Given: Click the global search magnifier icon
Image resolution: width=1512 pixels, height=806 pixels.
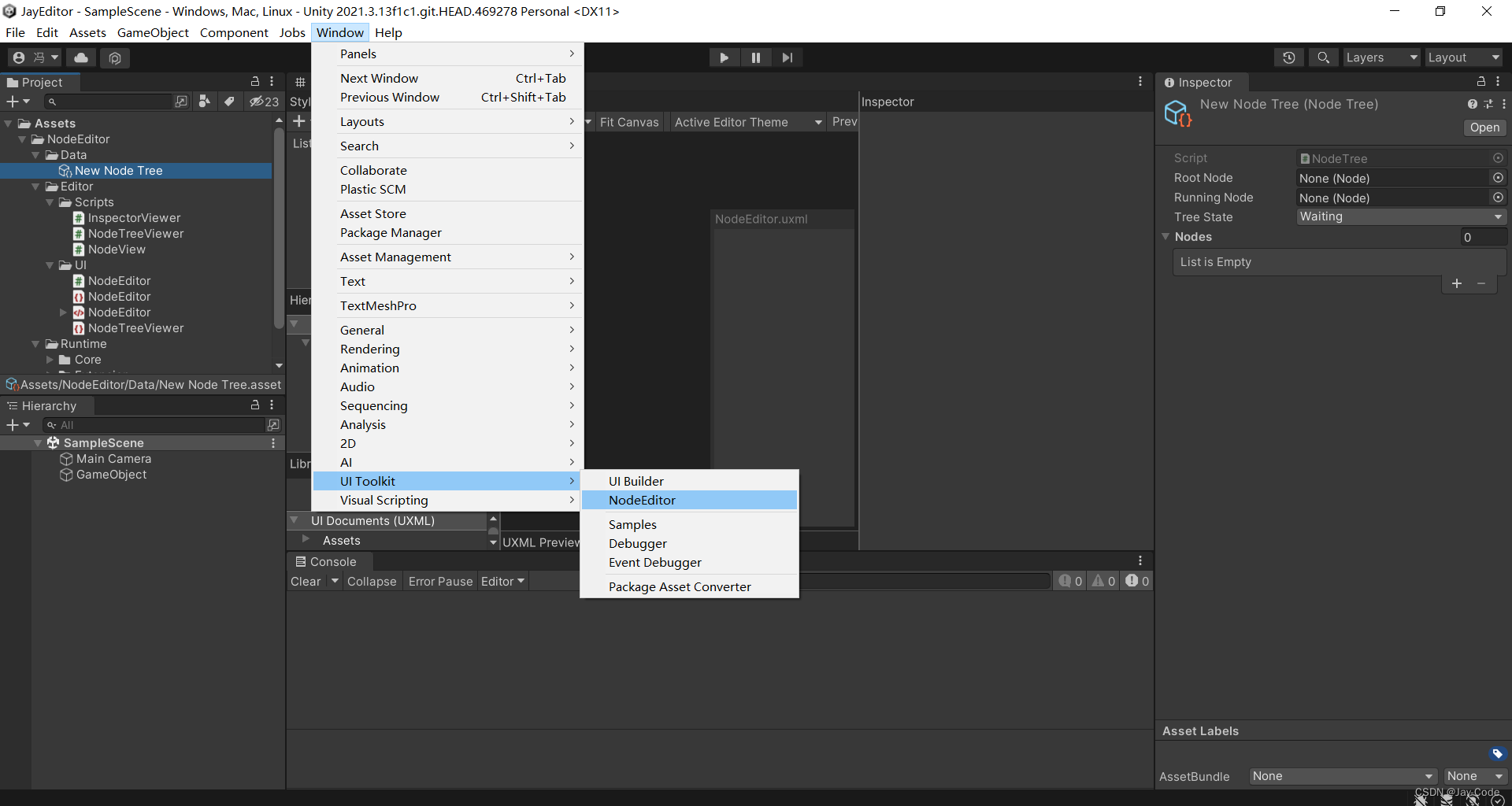Looking at the screenshot, I should pyautogui.click(x=1323, y=57).
